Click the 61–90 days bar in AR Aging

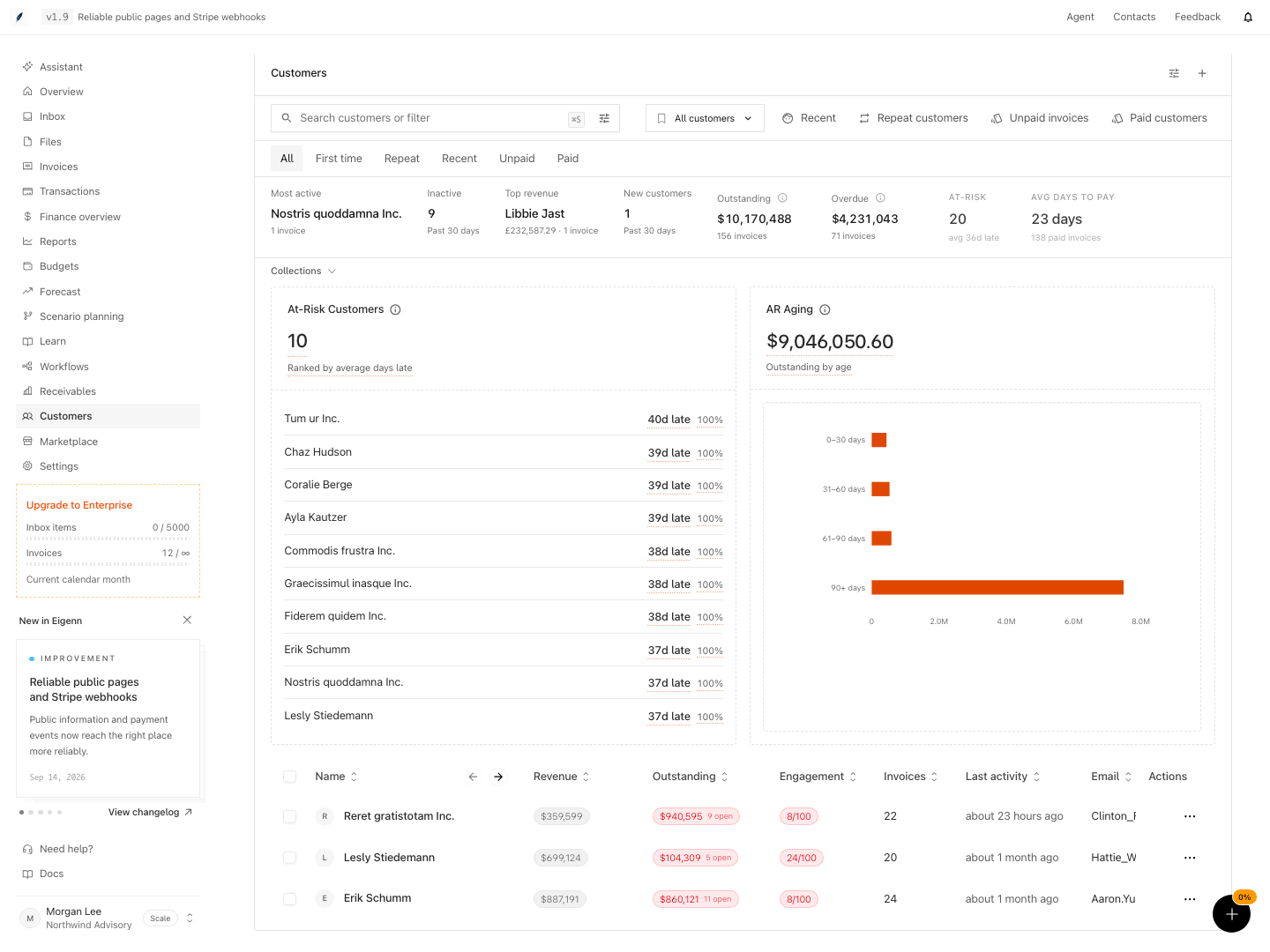881,538
